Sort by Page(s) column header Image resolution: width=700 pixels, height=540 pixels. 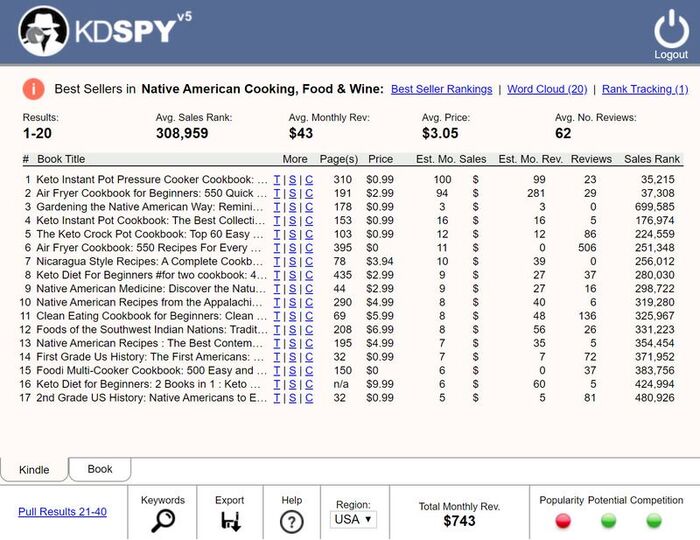(x=339, y=159)
